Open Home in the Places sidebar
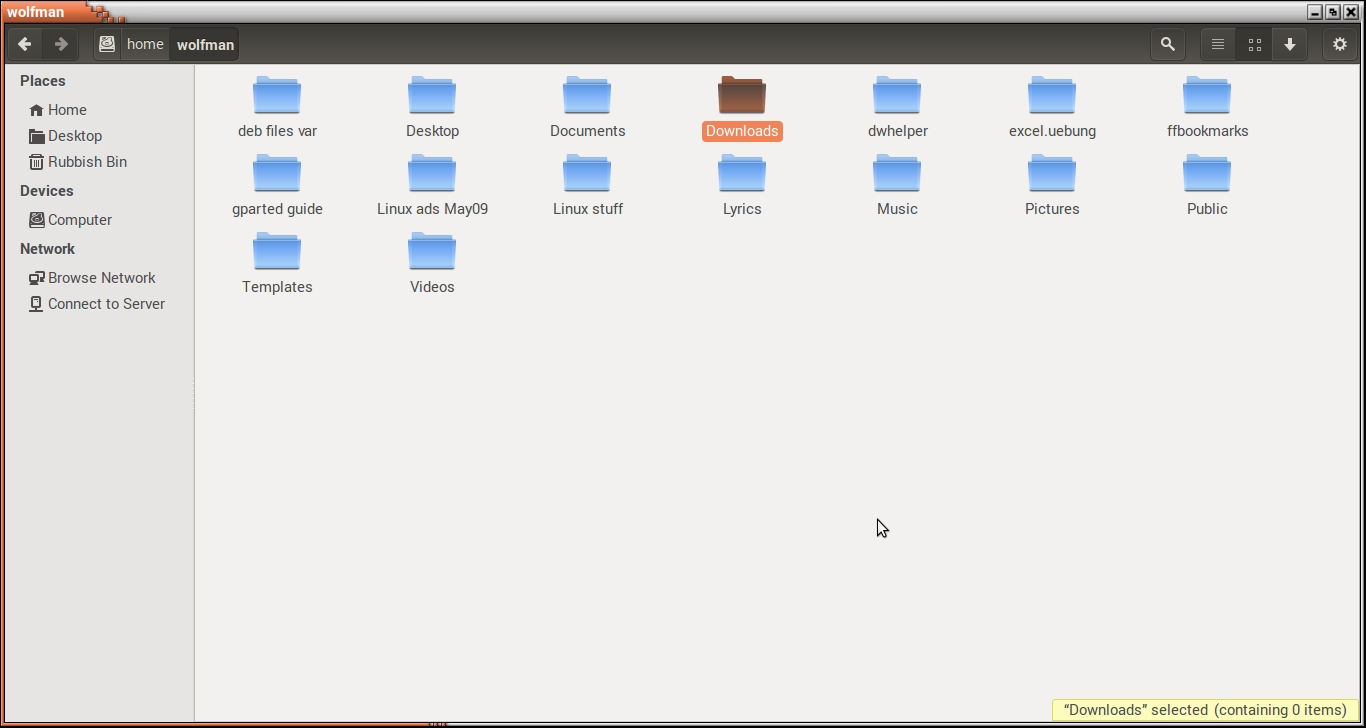 coord(67,110)
